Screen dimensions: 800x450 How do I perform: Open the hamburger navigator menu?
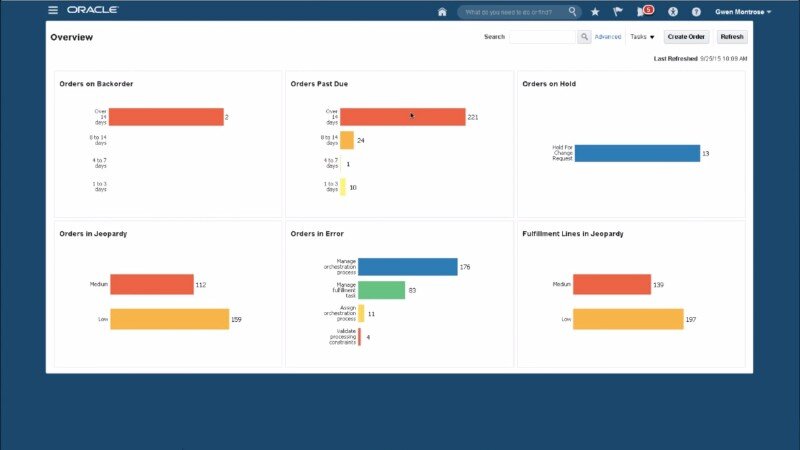point(53,10)
